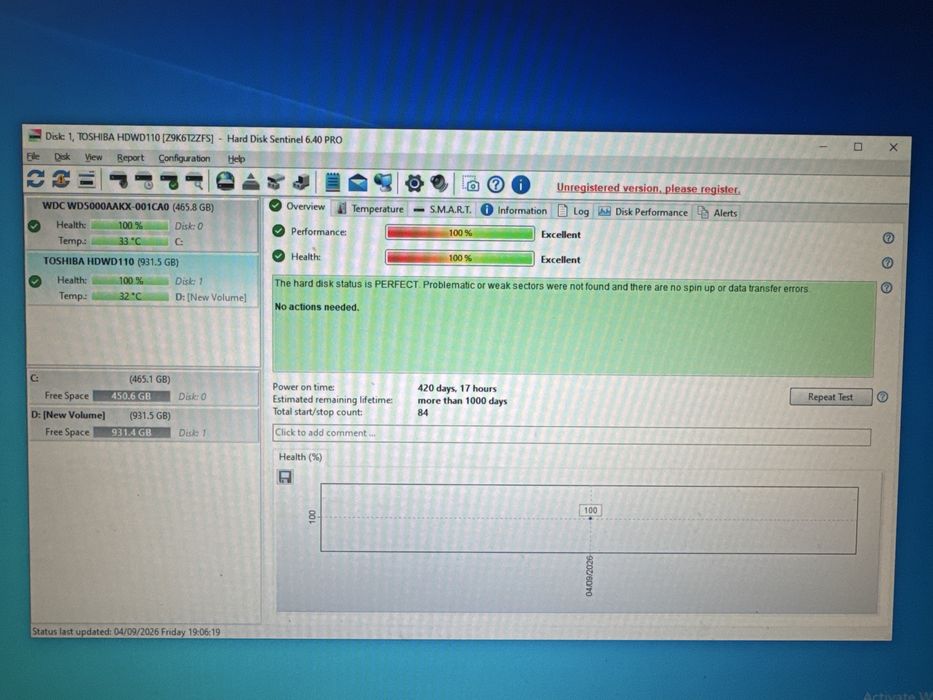Click the globe and disk toolbar icon
The width and height of the screenshot is (933, 700).
tap(225, 181)
